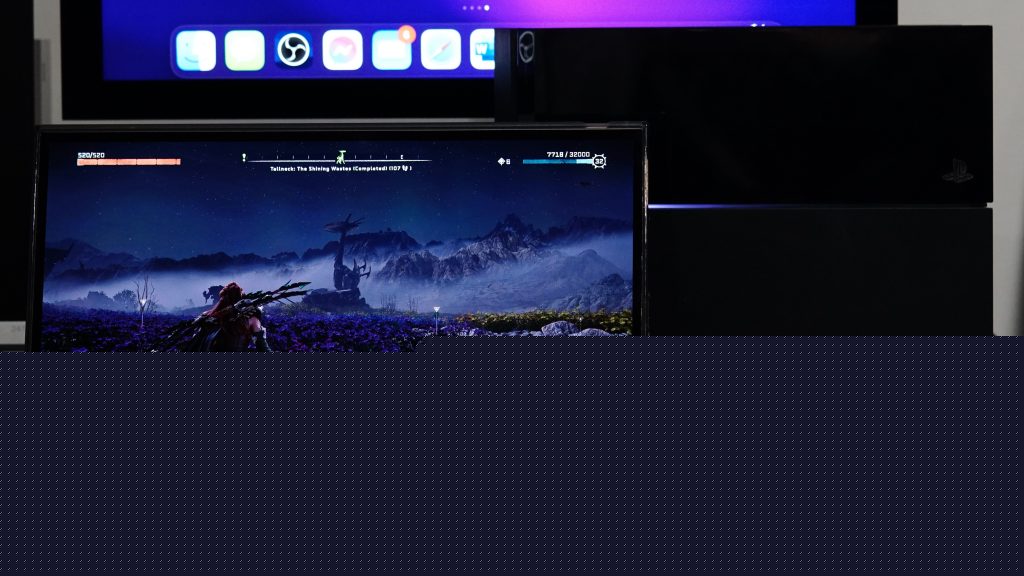Click the level 32 badge in game HUD
Viewport: 1024px width, 576px height.
coord(599,161)
